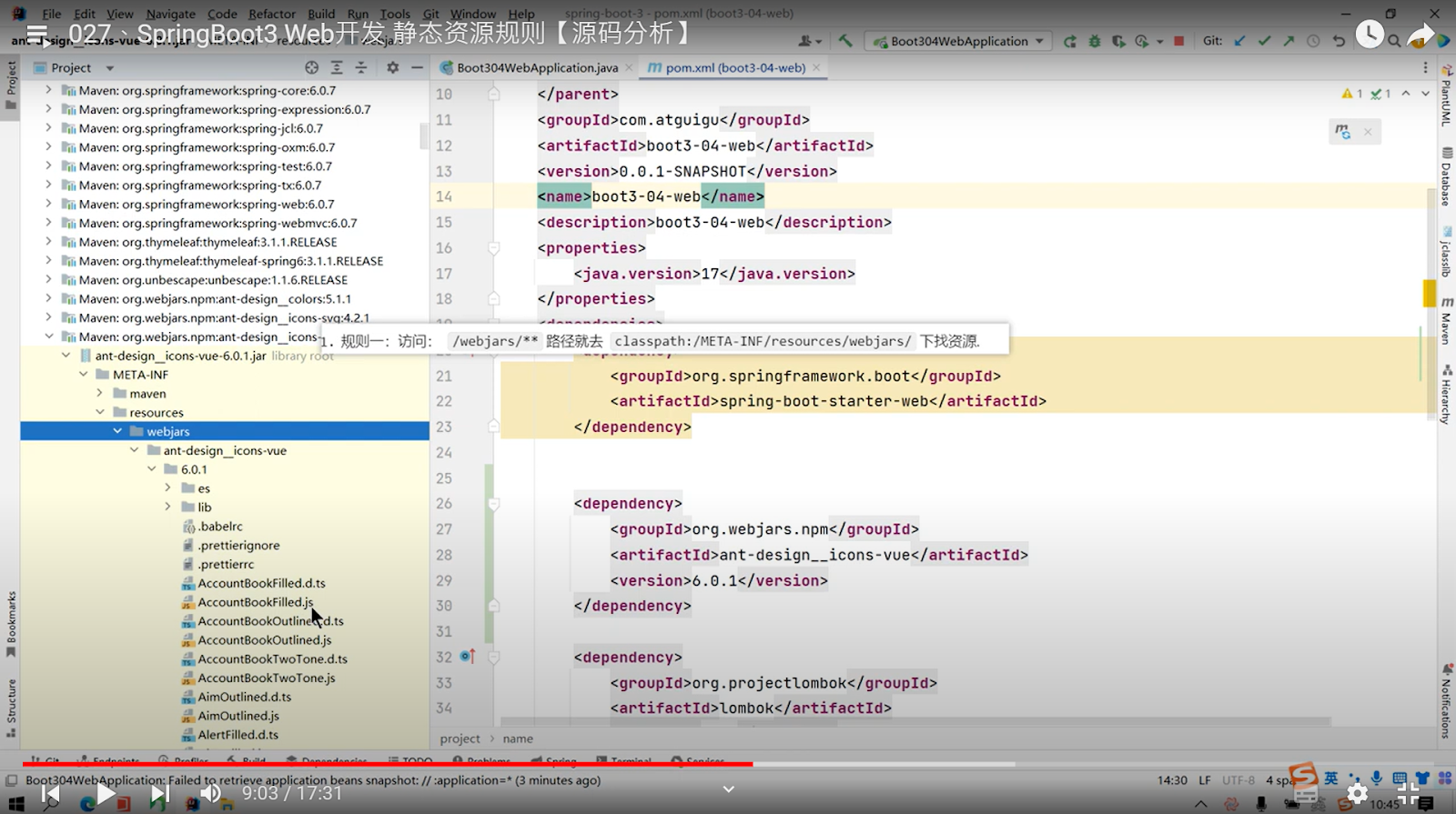Click LF line separator in status bar
This screenshot has height=814, width=1456.
point(1205,780)
